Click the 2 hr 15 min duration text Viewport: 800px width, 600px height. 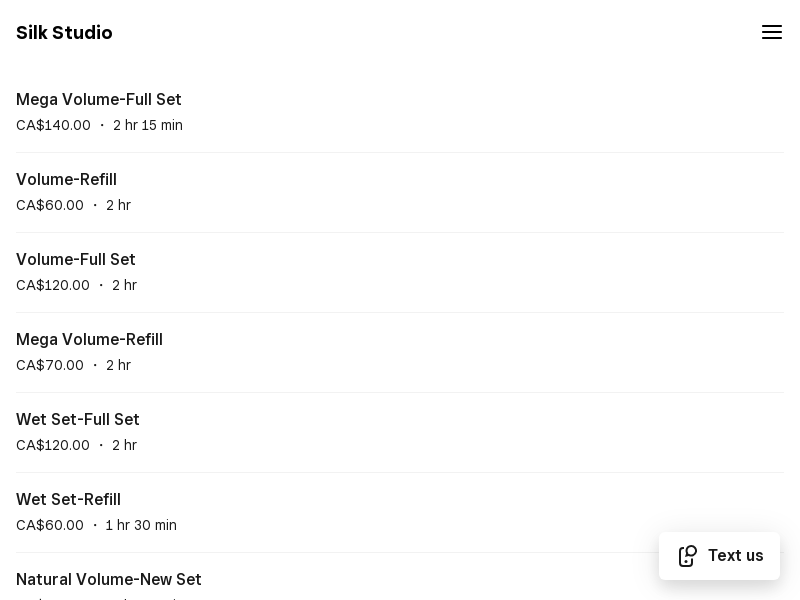point(148,126)
